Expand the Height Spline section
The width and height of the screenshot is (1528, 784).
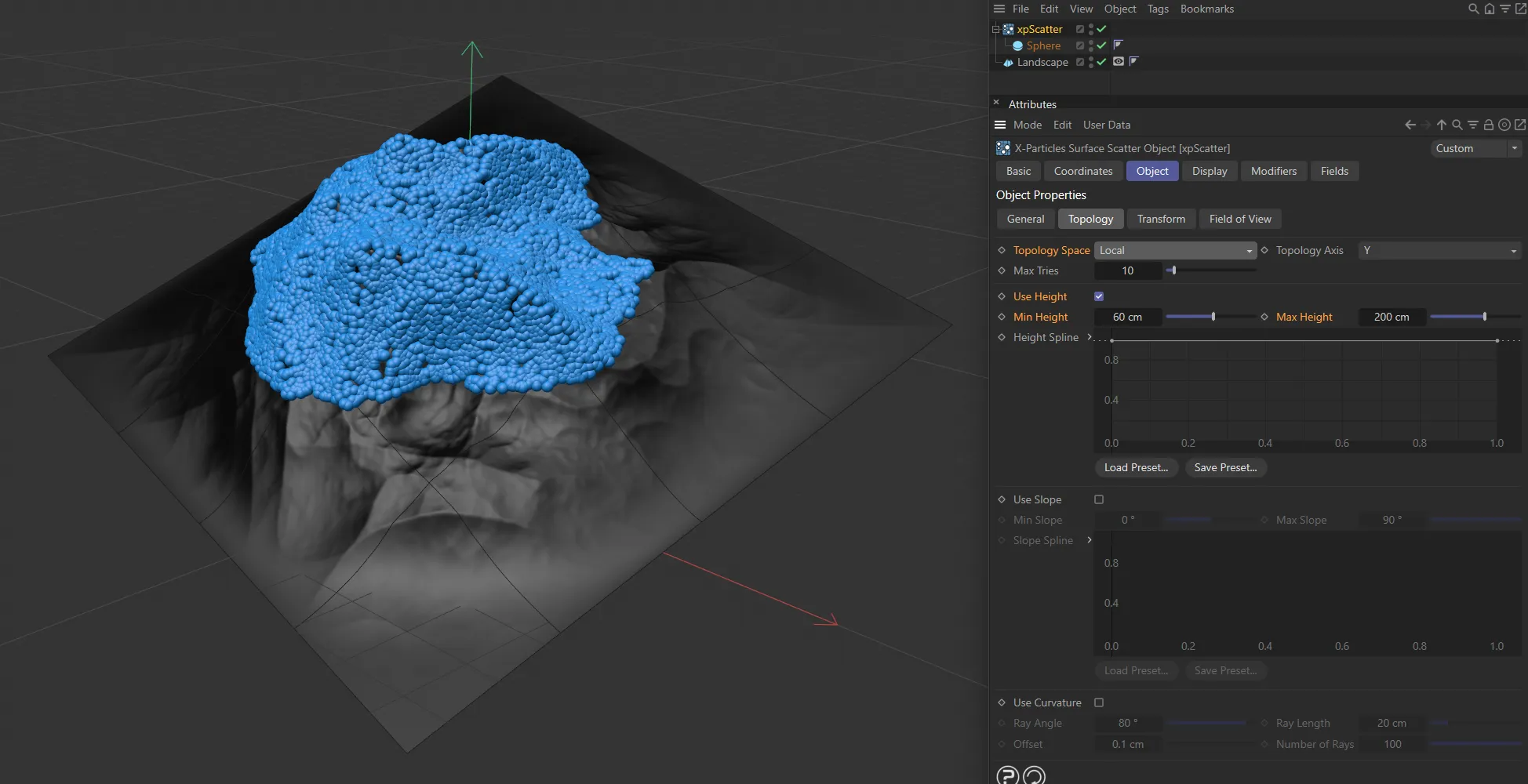(1090, 337)
